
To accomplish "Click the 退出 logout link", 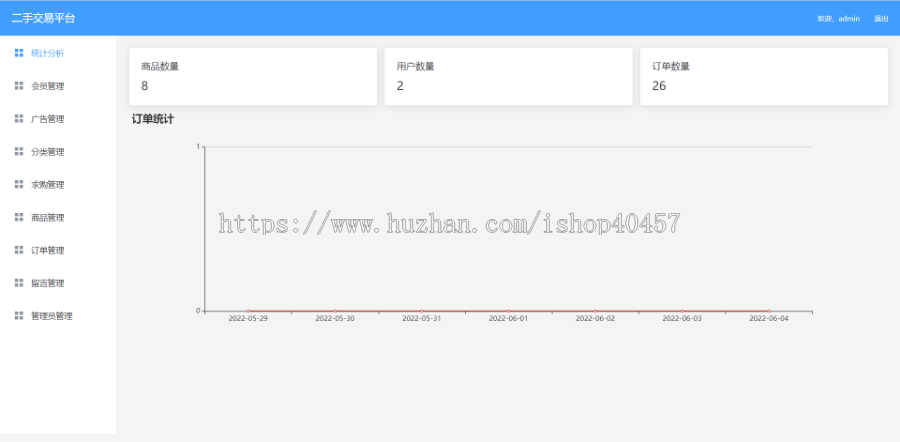I will click(881, 19).
